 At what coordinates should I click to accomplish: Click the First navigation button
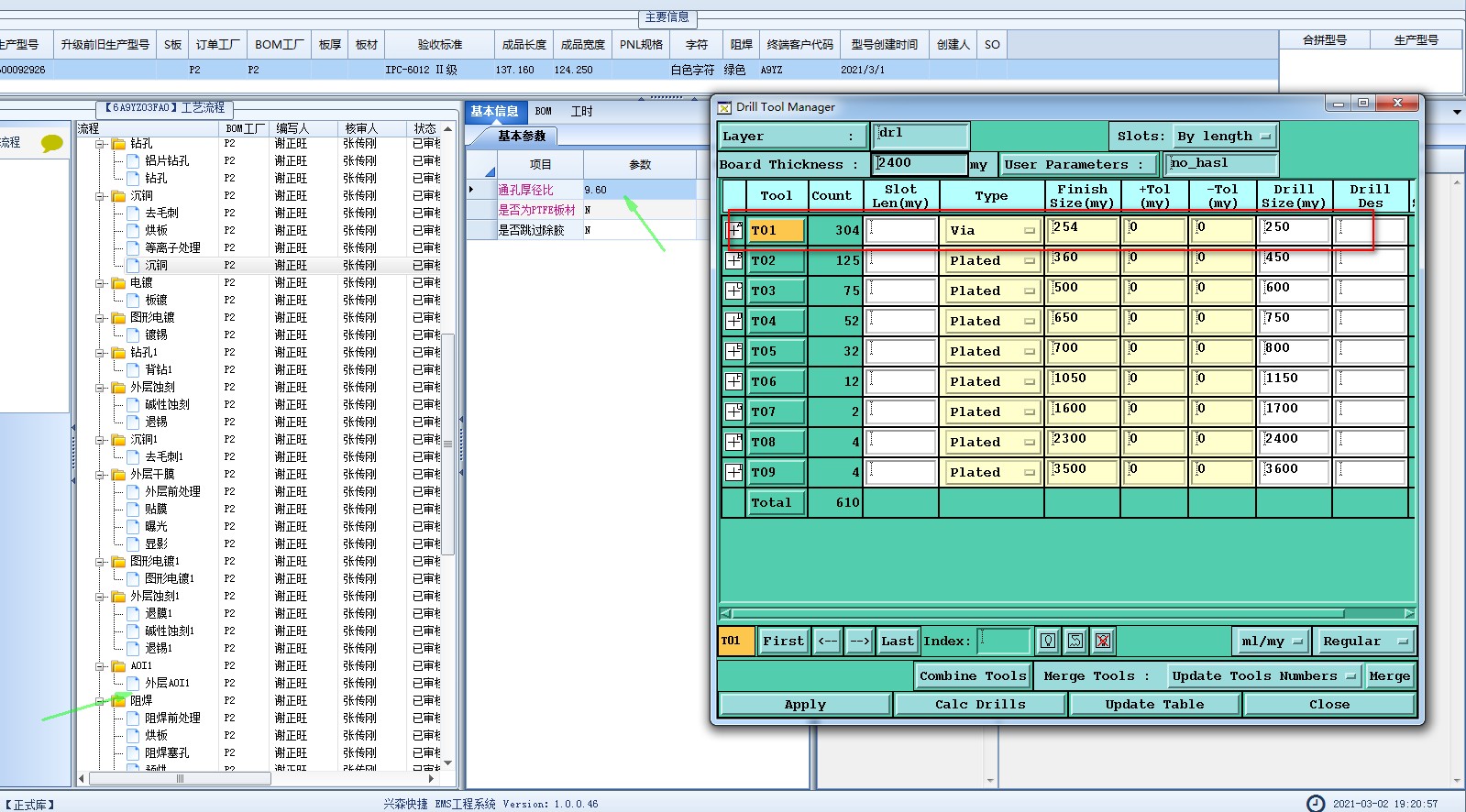[784, 641]
